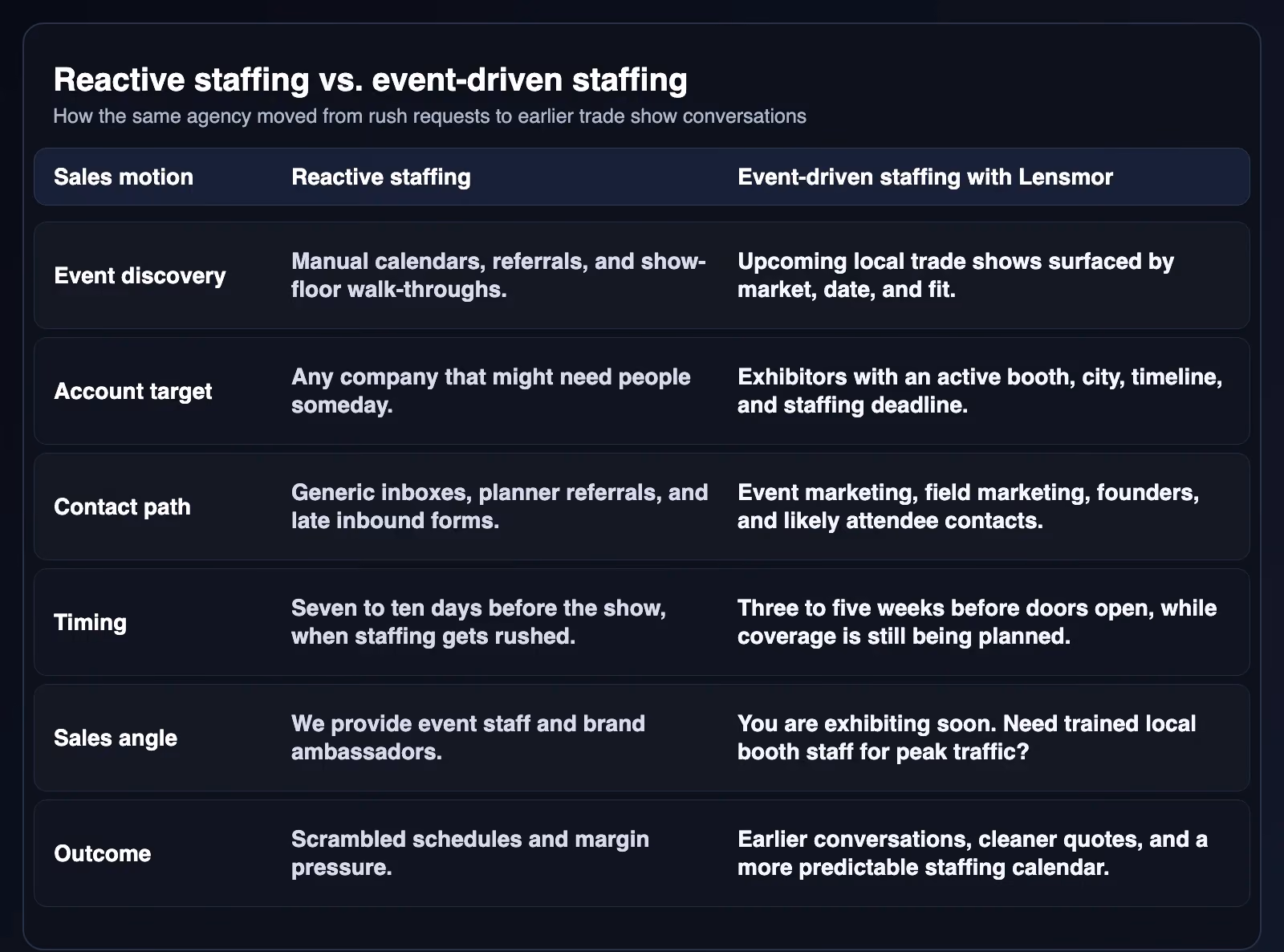Select the subtitle about rush requests
The image size is (1284, 952).
pos(429,116)
